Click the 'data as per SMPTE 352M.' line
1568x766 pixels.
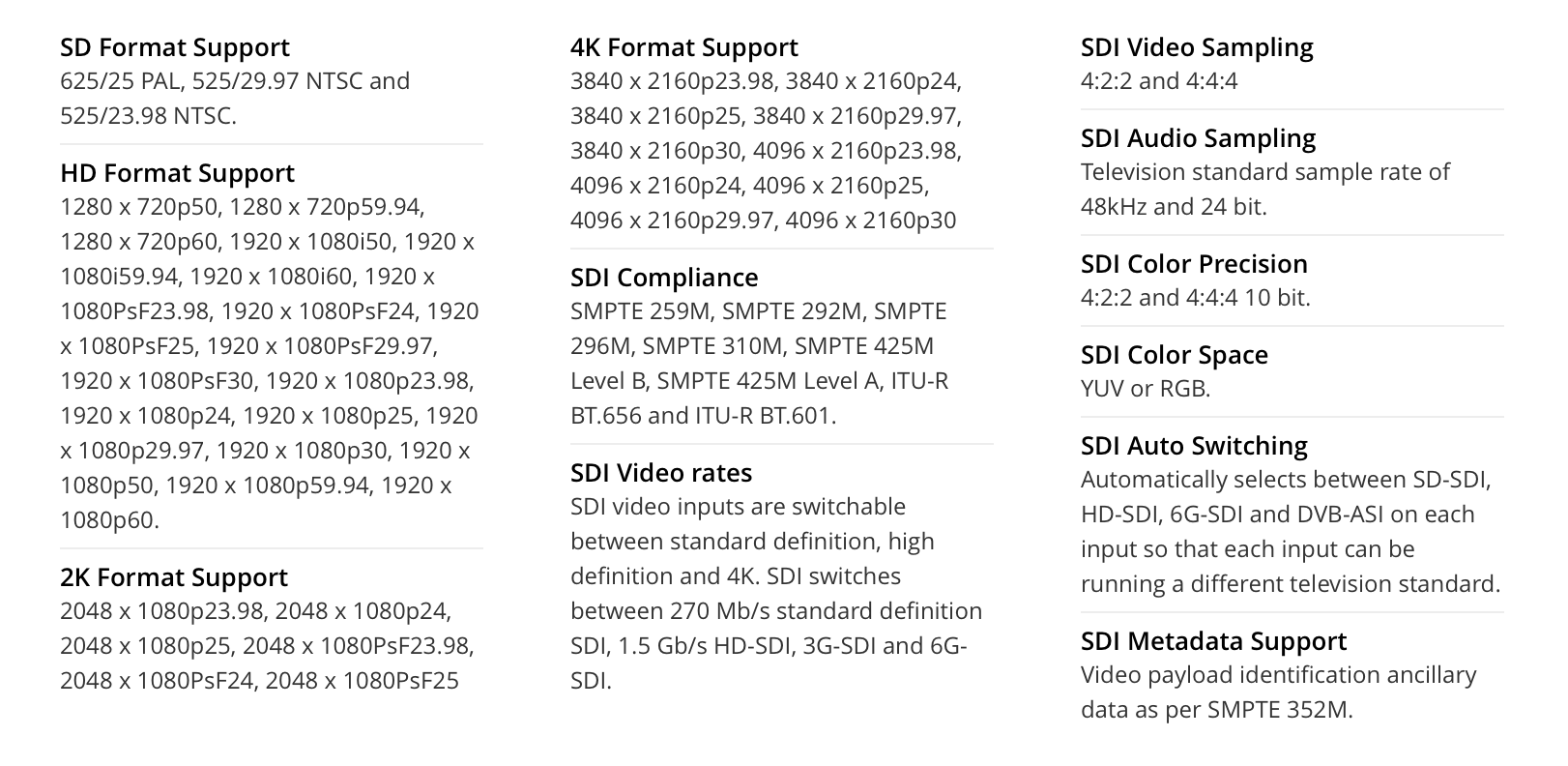[x=1216, y=710]
